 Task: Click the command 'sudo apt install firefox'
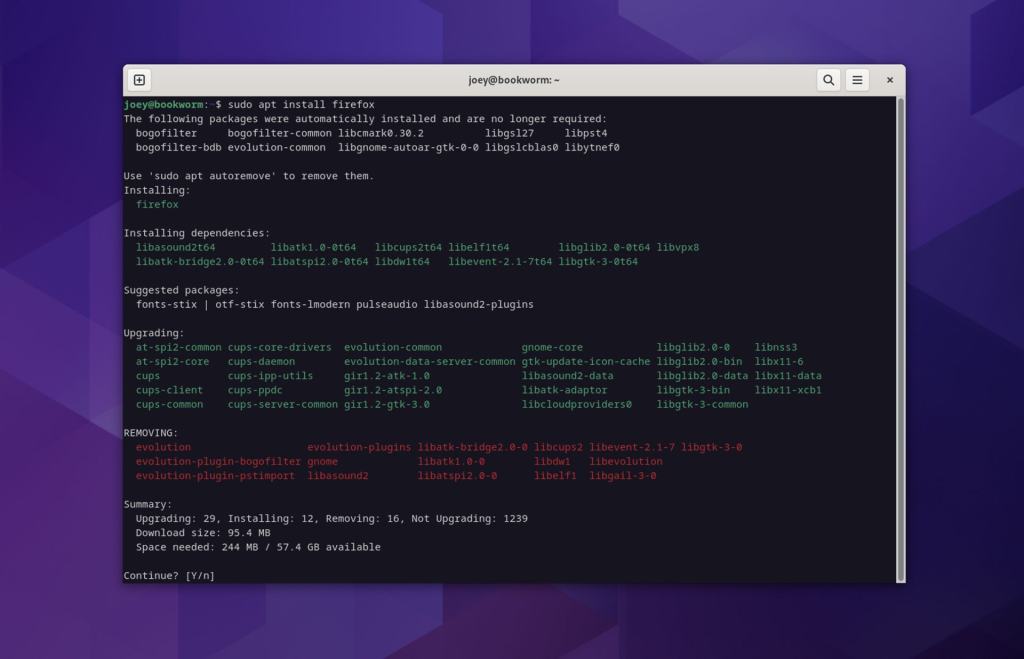click(x=301, y=104)
